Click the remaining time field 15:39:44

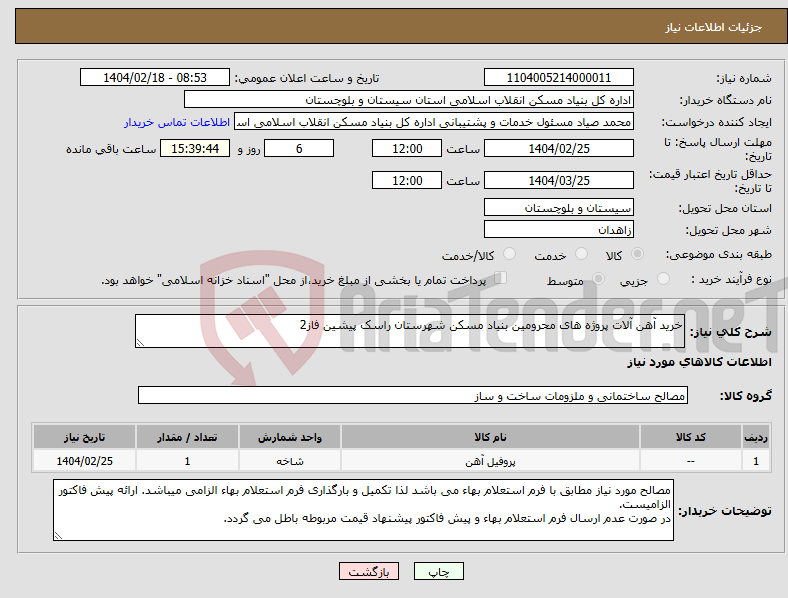(x=195, y=149)
